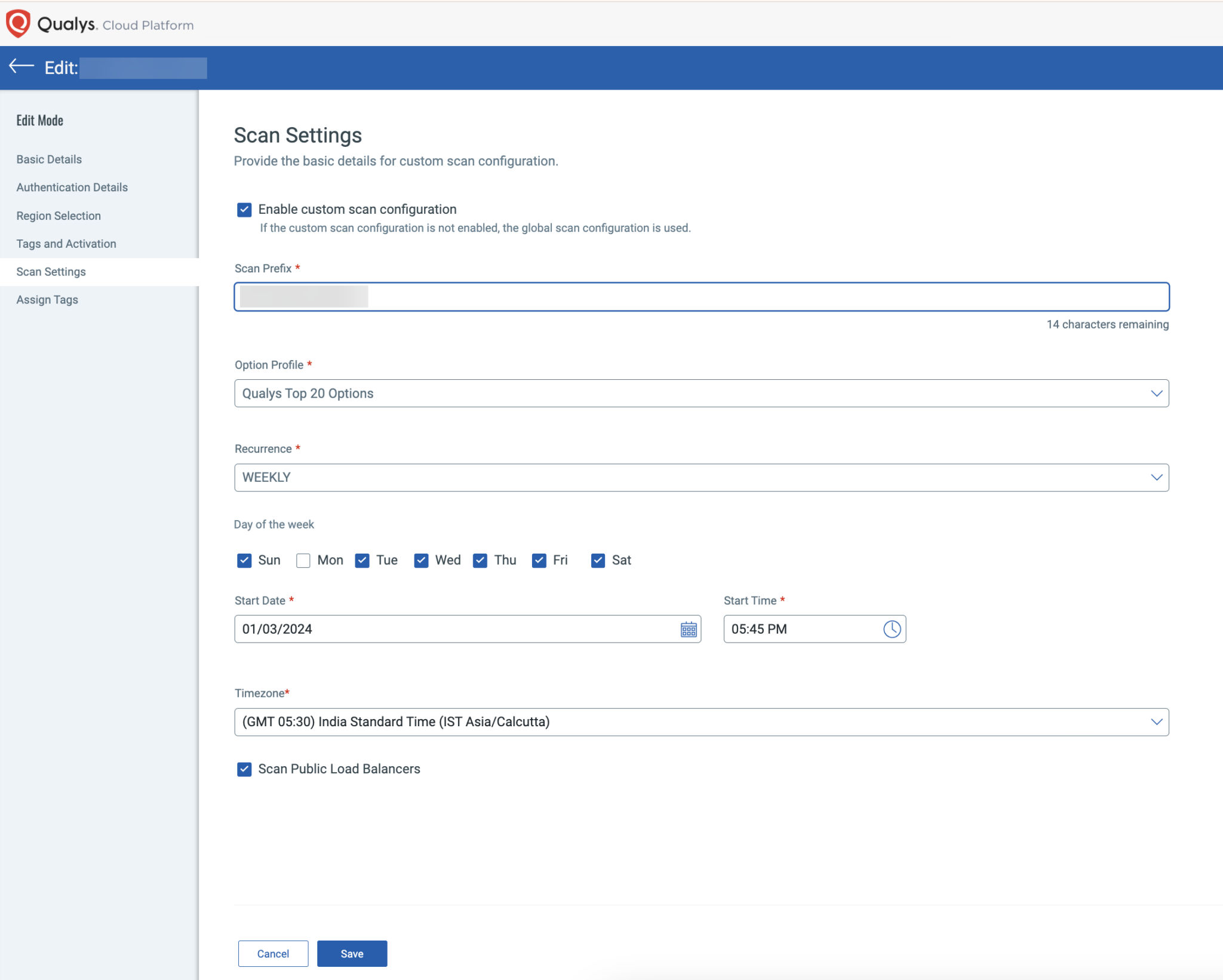Open the Tags and Activation section
This screenshot has height=980, width=1223.
66,243
